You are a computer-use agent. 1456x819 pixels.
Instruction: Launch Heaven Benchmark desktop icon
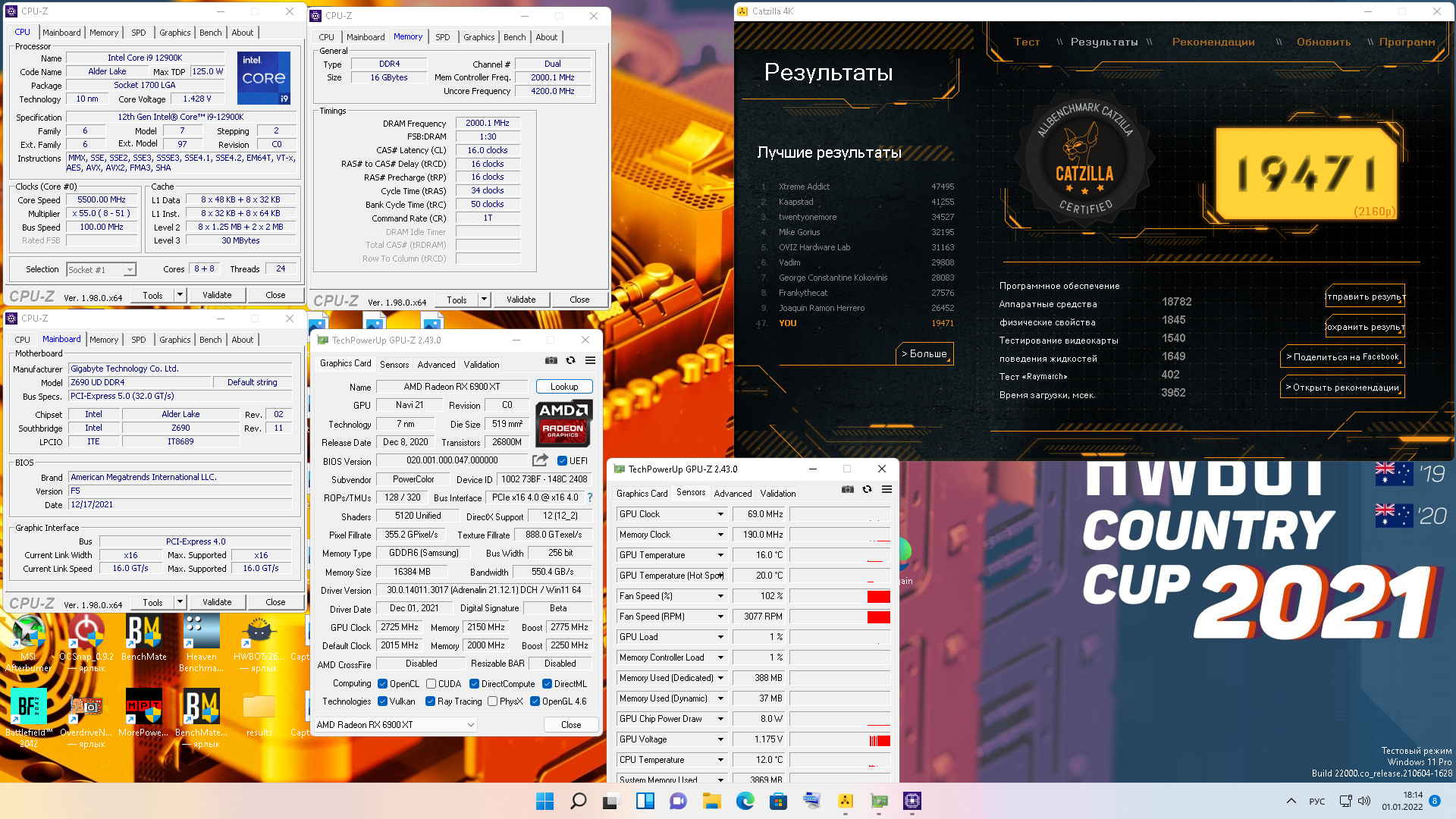coord(202,642)
